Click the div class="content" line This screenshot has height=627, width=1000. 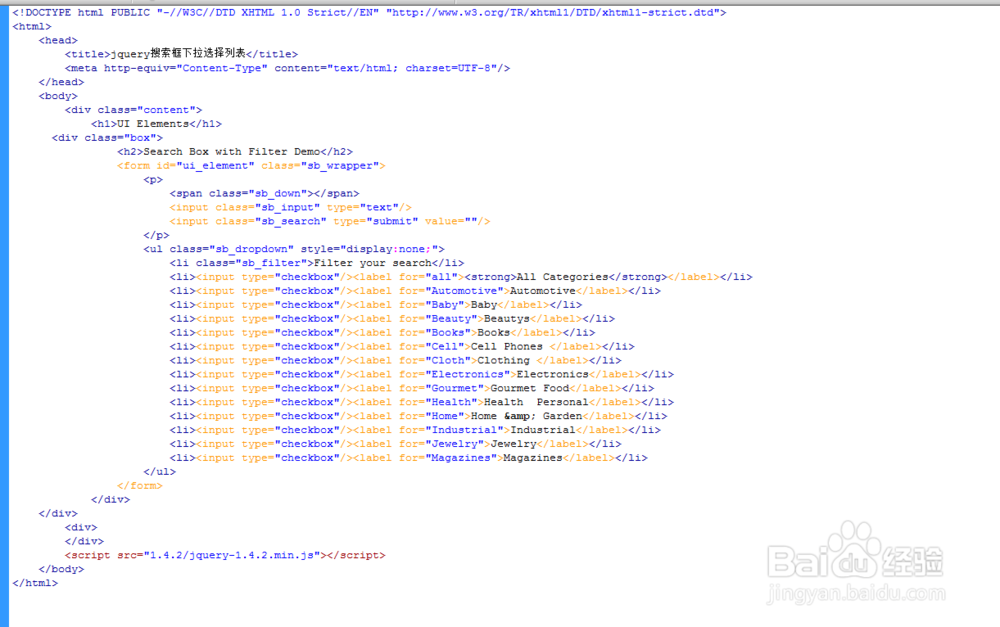pyautogui.click(x=133, y=110)
